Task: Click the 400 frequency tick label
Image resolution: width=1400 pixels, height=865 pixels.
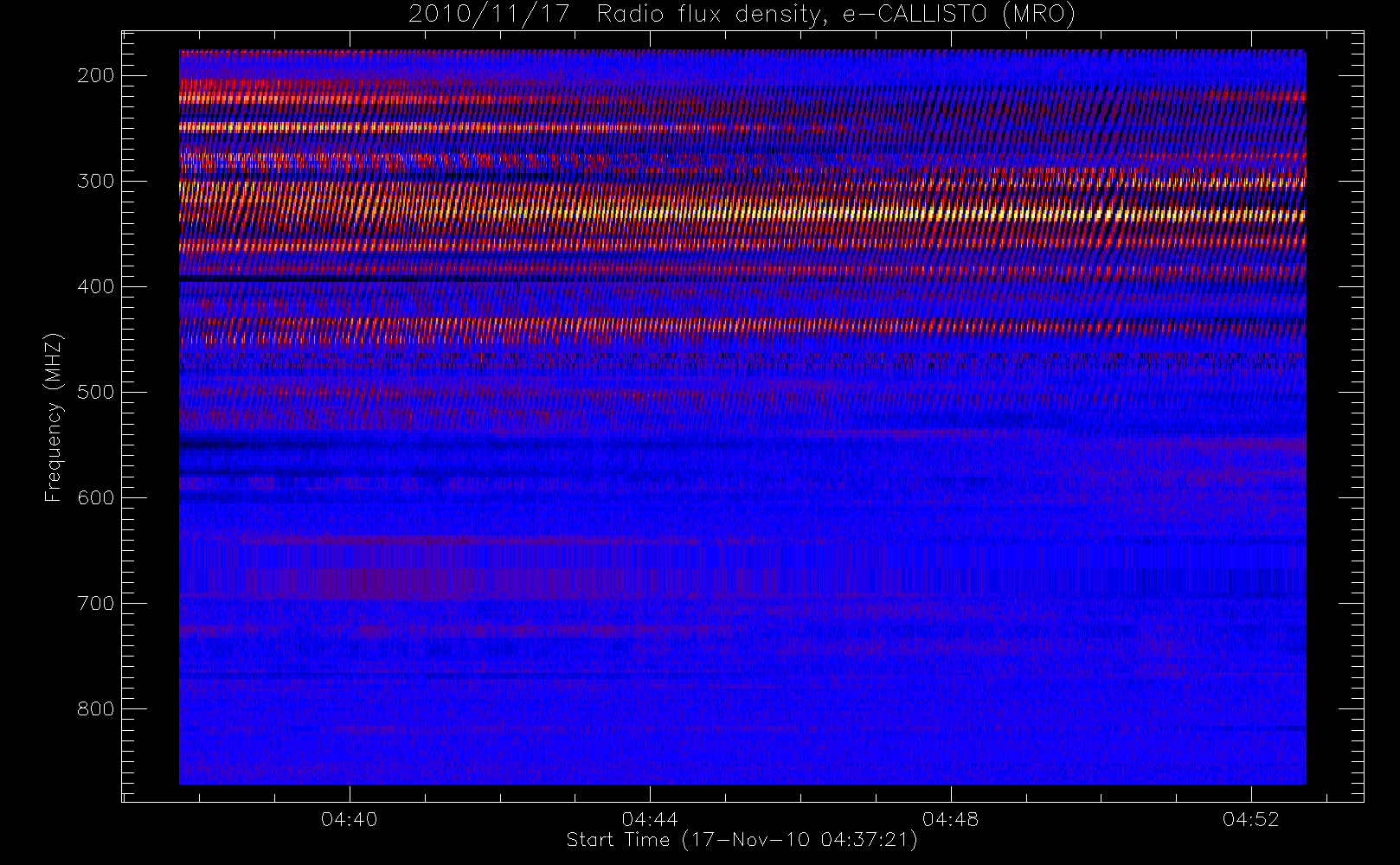Action: 96,286
